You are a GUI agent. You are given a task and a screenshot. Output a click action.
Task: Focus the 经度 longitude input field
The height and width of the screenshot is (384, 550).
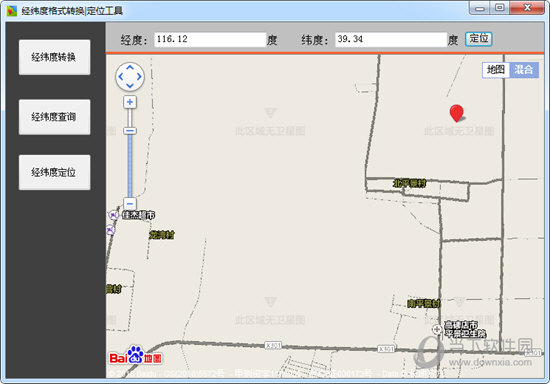(210, 39)
